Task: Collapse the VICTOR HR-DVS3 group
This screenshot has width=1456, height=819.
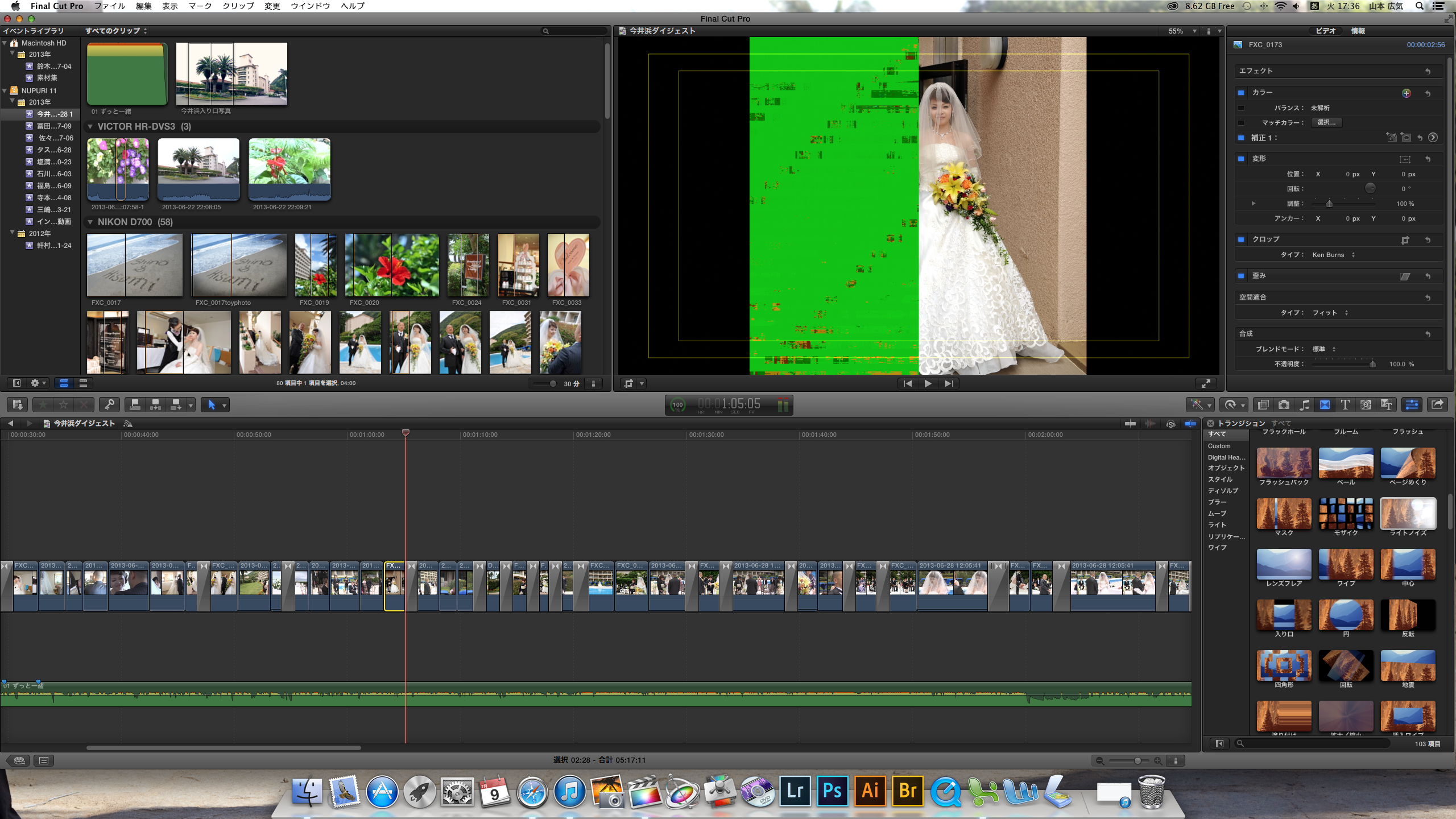Action: click(x=90, y=126)
